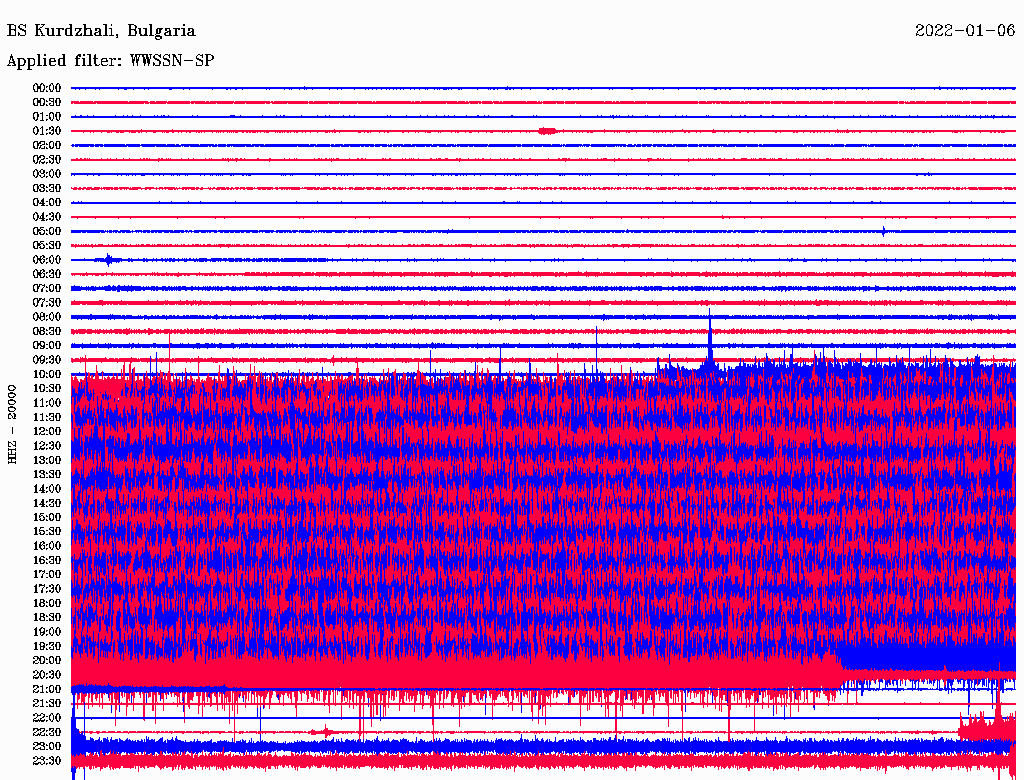Click the '16:30' time label

click(47, 560)
